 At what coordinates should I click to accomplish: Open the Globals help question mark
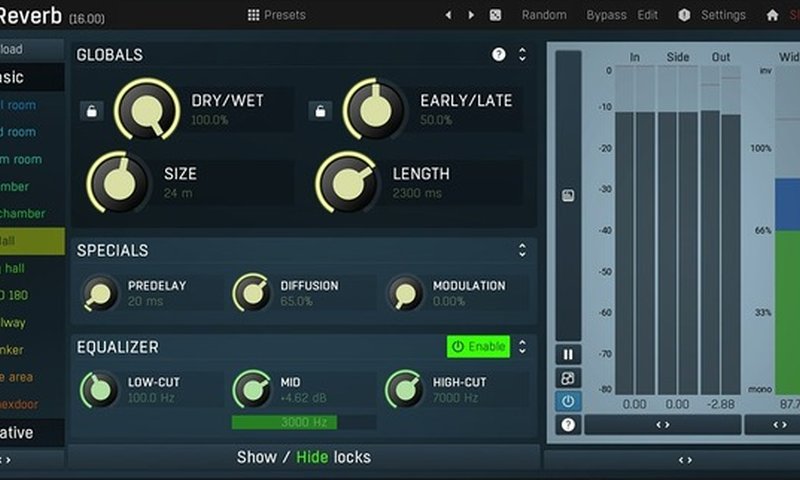(x=499, y=55)
